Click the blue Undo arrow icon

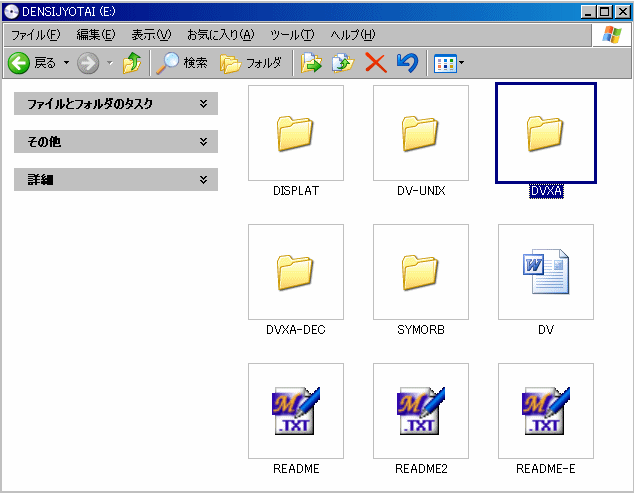(x=406, y=63)
